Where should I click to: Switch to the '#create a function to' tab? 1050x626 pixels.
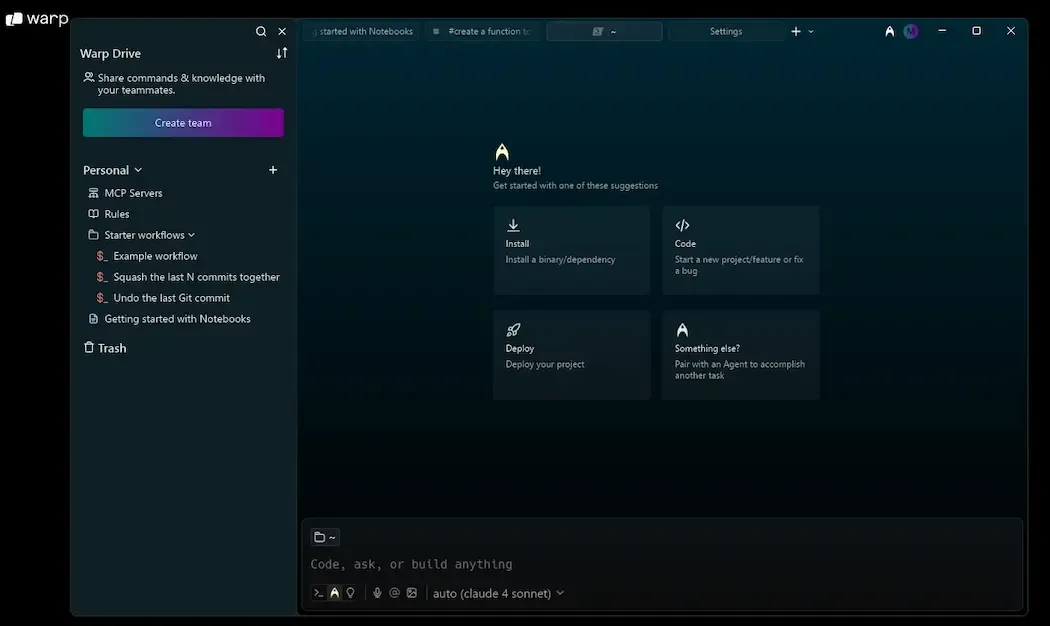[x=483, y=31]
